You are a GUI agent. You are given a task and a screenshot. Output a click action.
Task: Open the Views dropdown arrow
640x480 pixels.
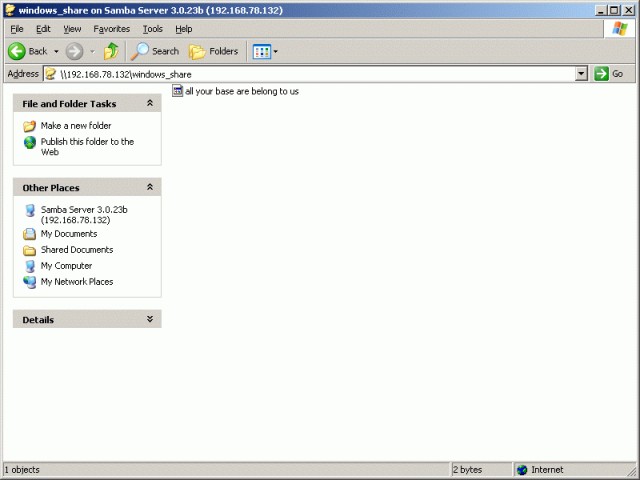click(276, 51)
